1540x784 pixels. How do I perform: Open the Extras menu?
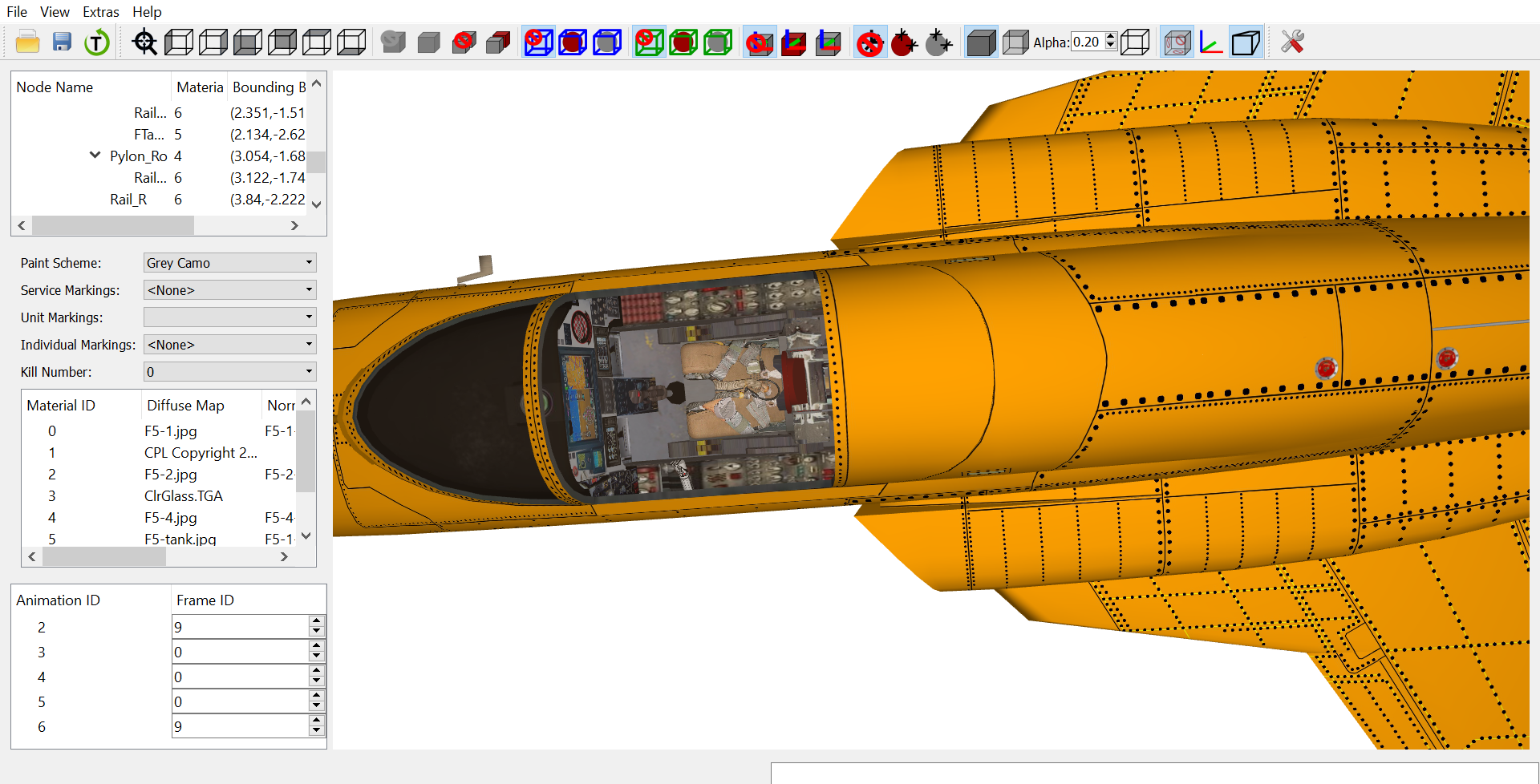click(x=101, y=12)
